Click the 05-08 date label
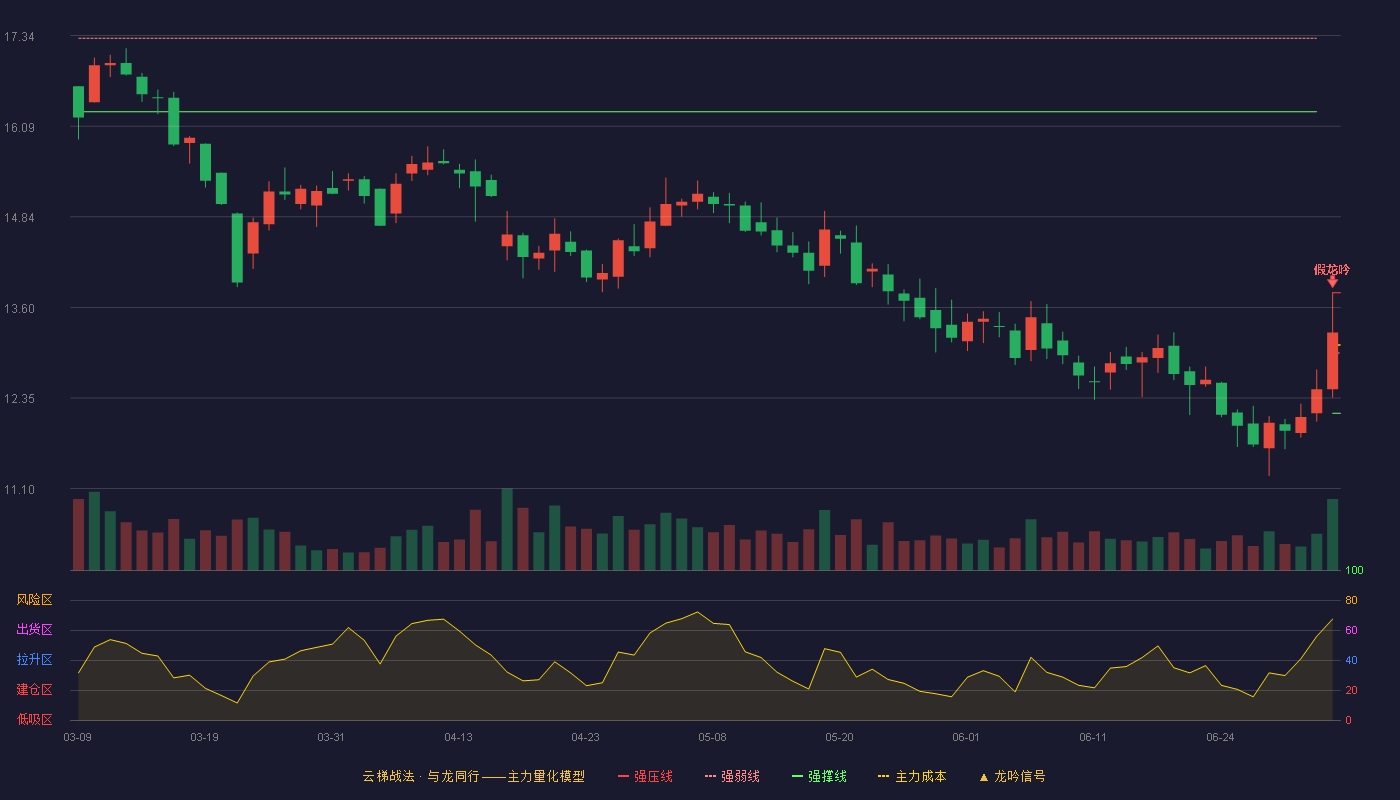This screenshot has height=800, width=1400. coord(712,737)
